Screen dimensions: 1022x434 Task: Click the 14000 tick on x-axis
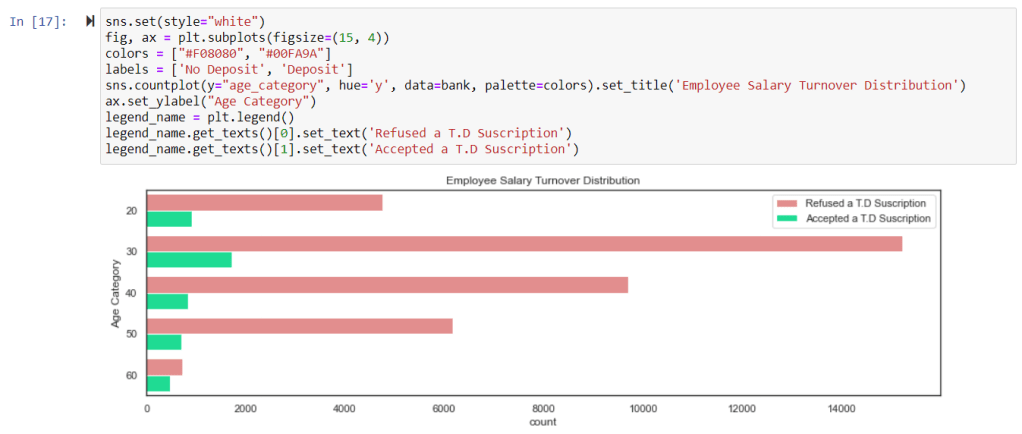[840, 408]
